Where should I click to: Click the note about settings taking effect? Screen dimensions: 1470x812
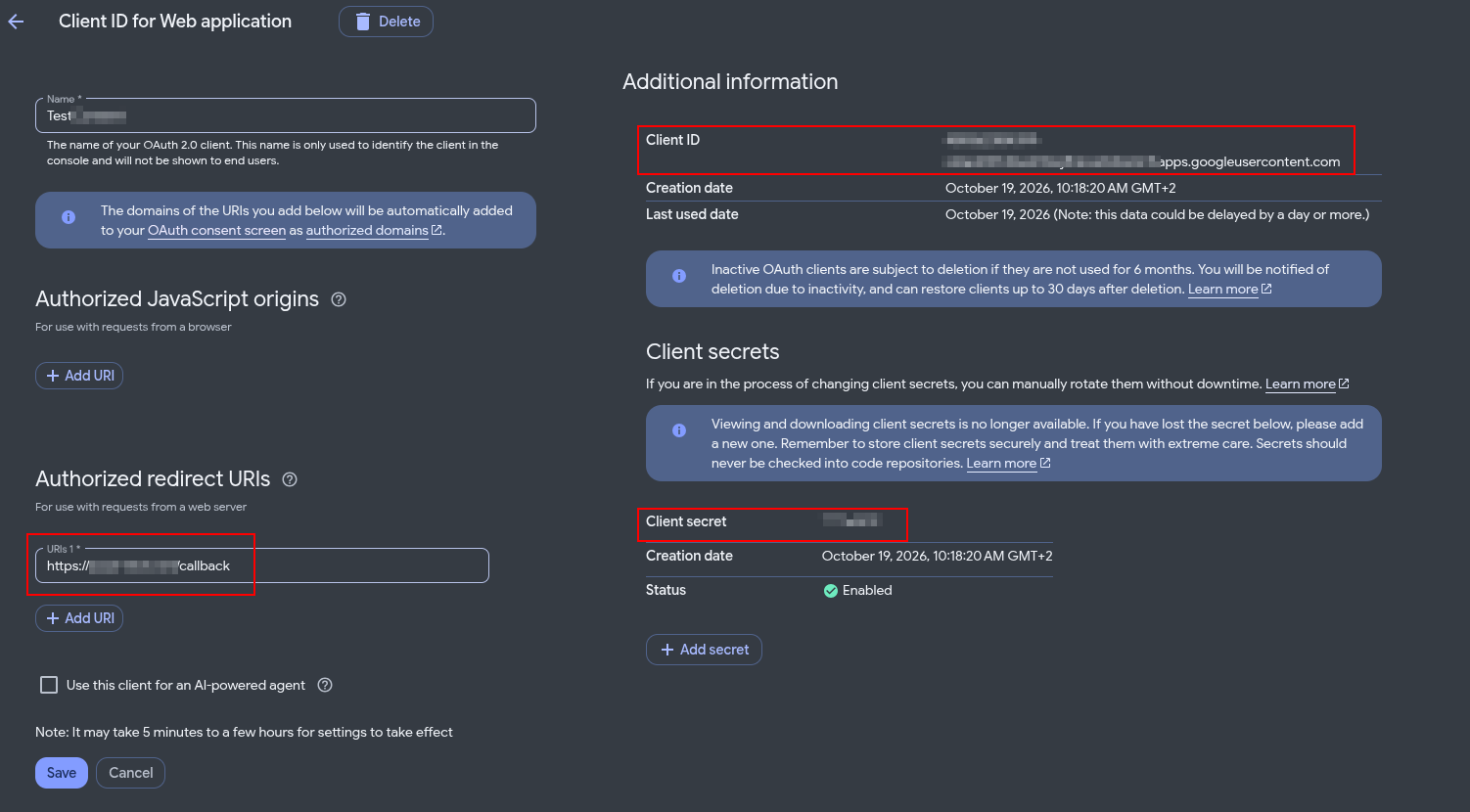[x=244, y=732]
